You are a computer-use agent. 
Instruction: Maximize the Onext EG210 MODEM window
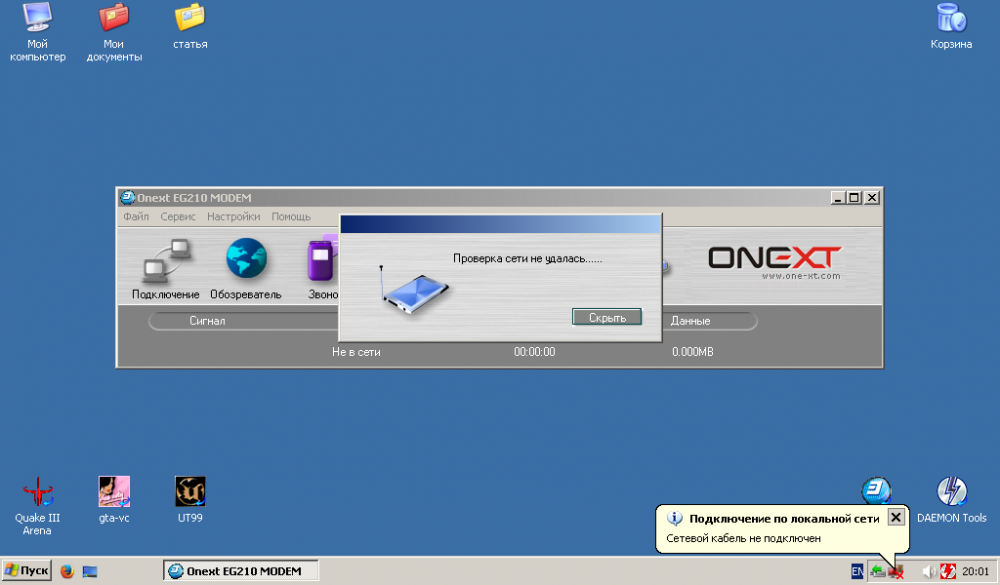coord(855,198)
